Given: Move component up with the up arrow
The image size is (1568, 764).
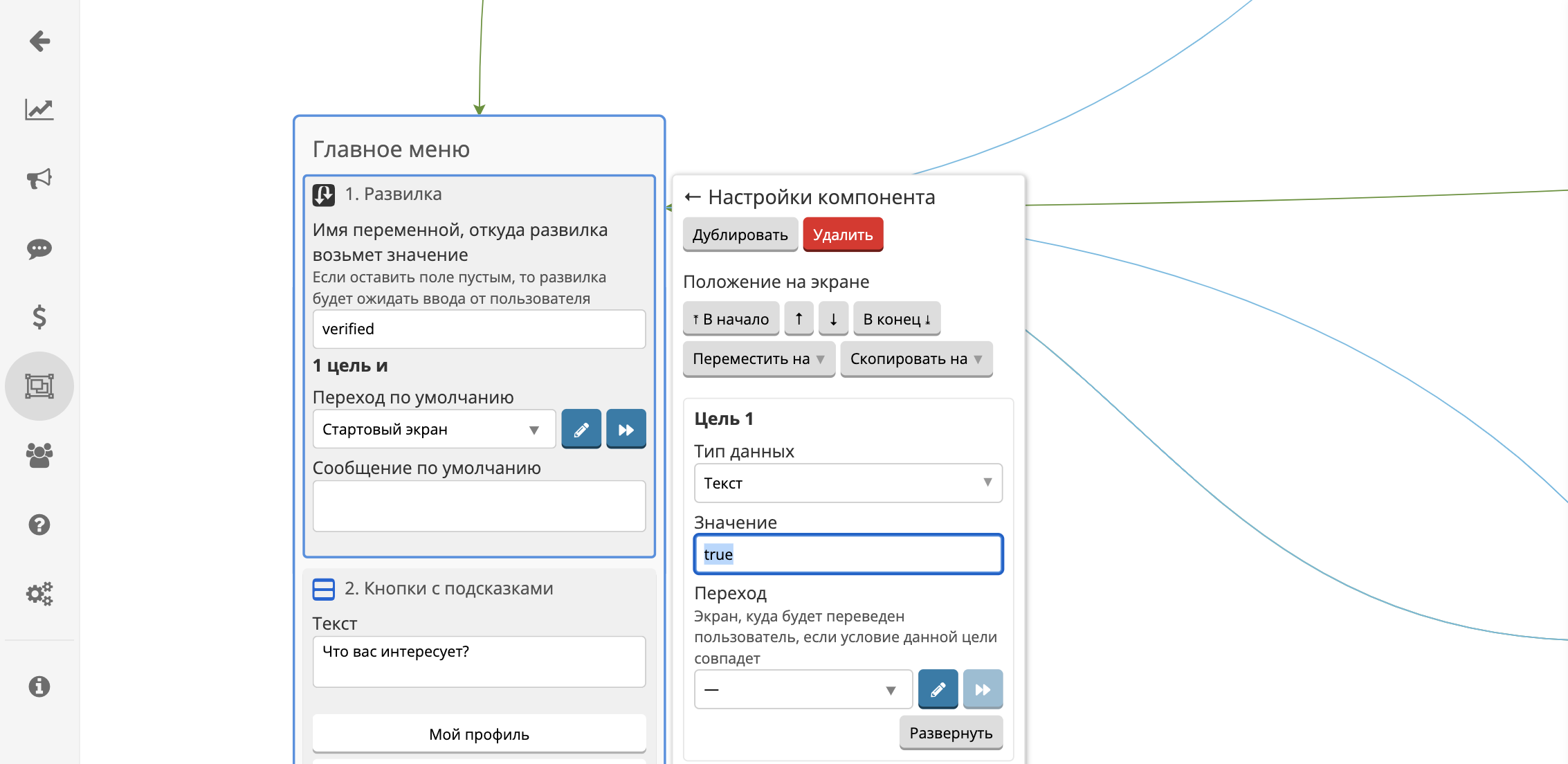Looking at the screenshot, I should coord(799,319).
